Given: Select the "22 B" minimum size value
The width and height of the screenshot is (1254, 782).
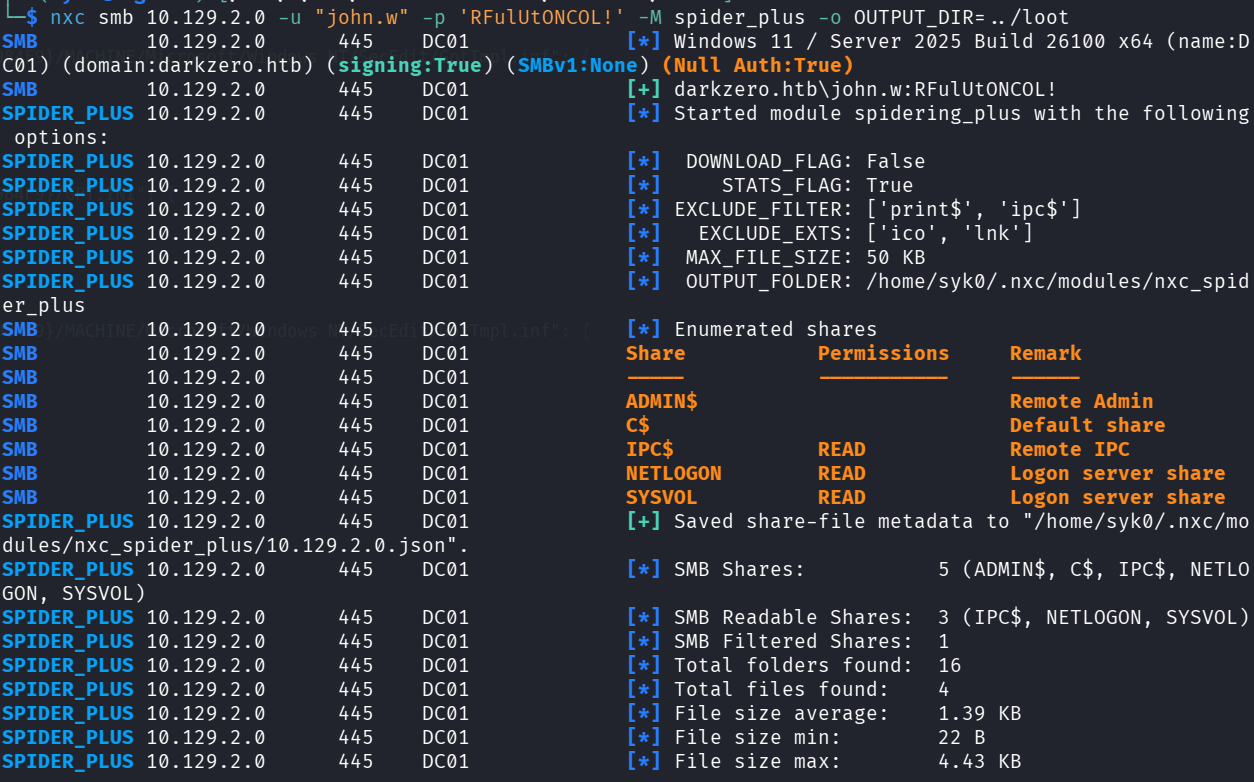Looking at the screenshot, I should (962, 737).
